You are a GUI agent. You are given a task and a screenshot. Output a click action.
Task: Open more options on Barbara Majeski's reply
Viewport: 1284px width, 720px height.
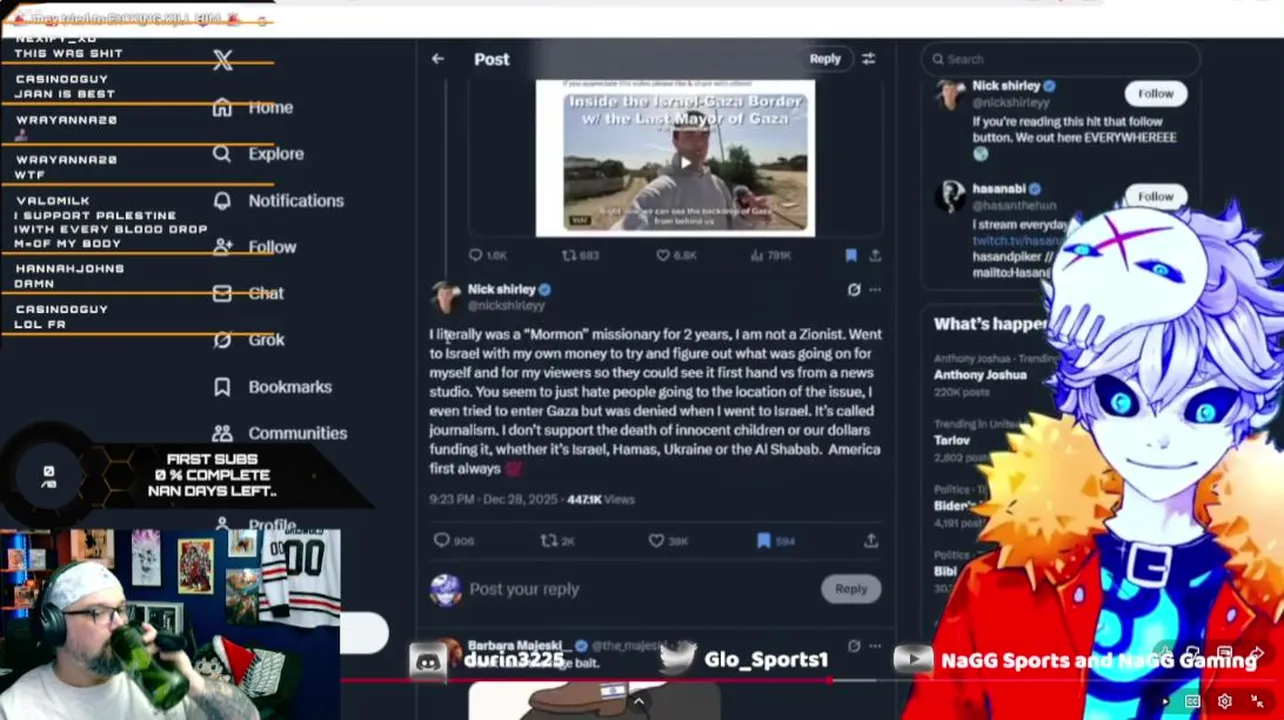(875, 646)
